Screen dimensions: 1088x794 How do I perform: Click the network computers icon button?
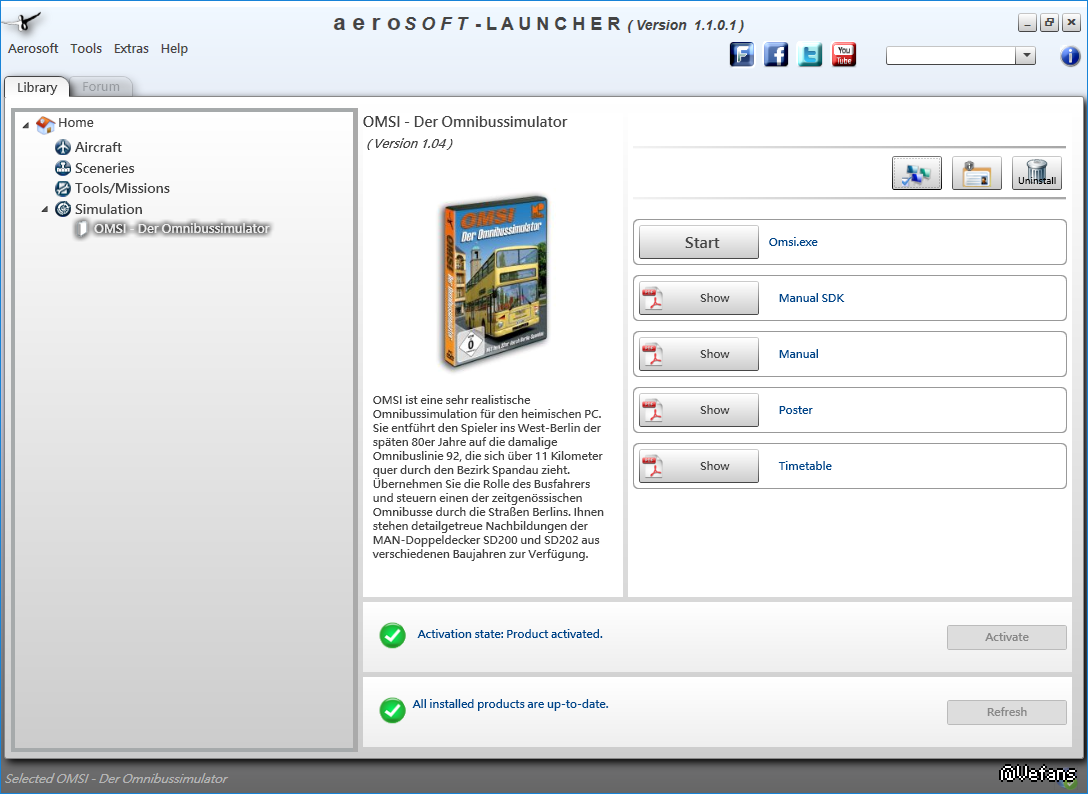pos(917,173)
